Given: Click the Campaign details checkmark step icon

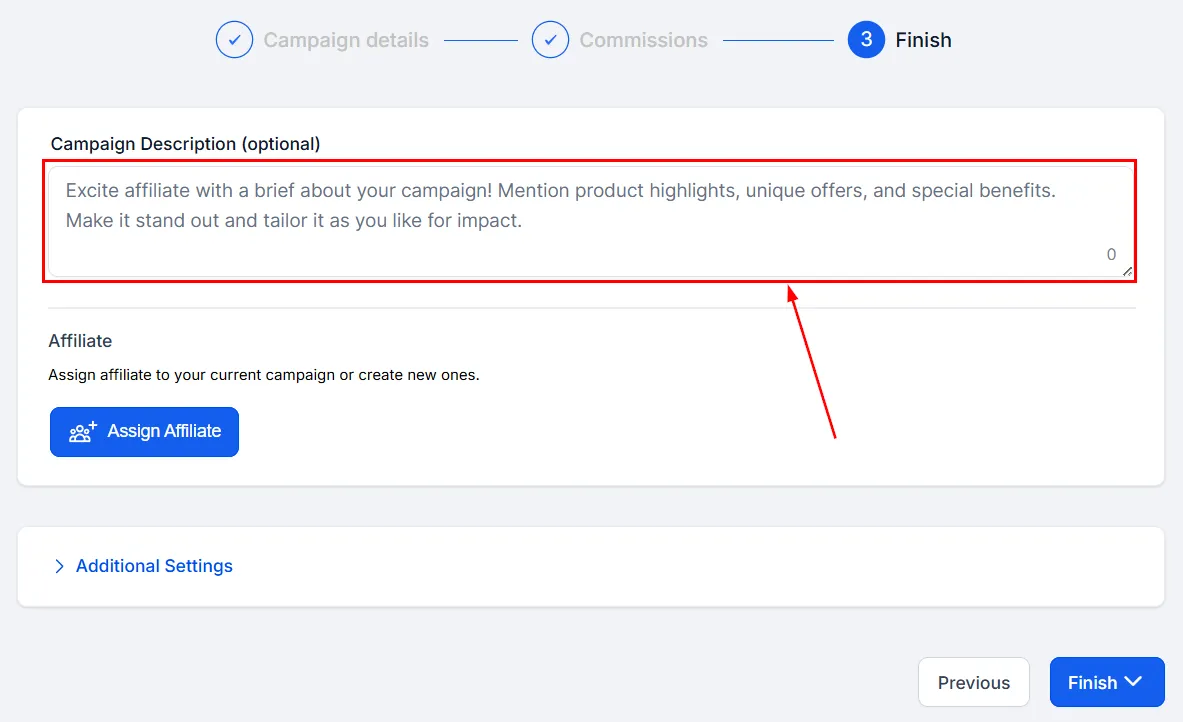Looking at the screenshot, I should click(234, 40).
